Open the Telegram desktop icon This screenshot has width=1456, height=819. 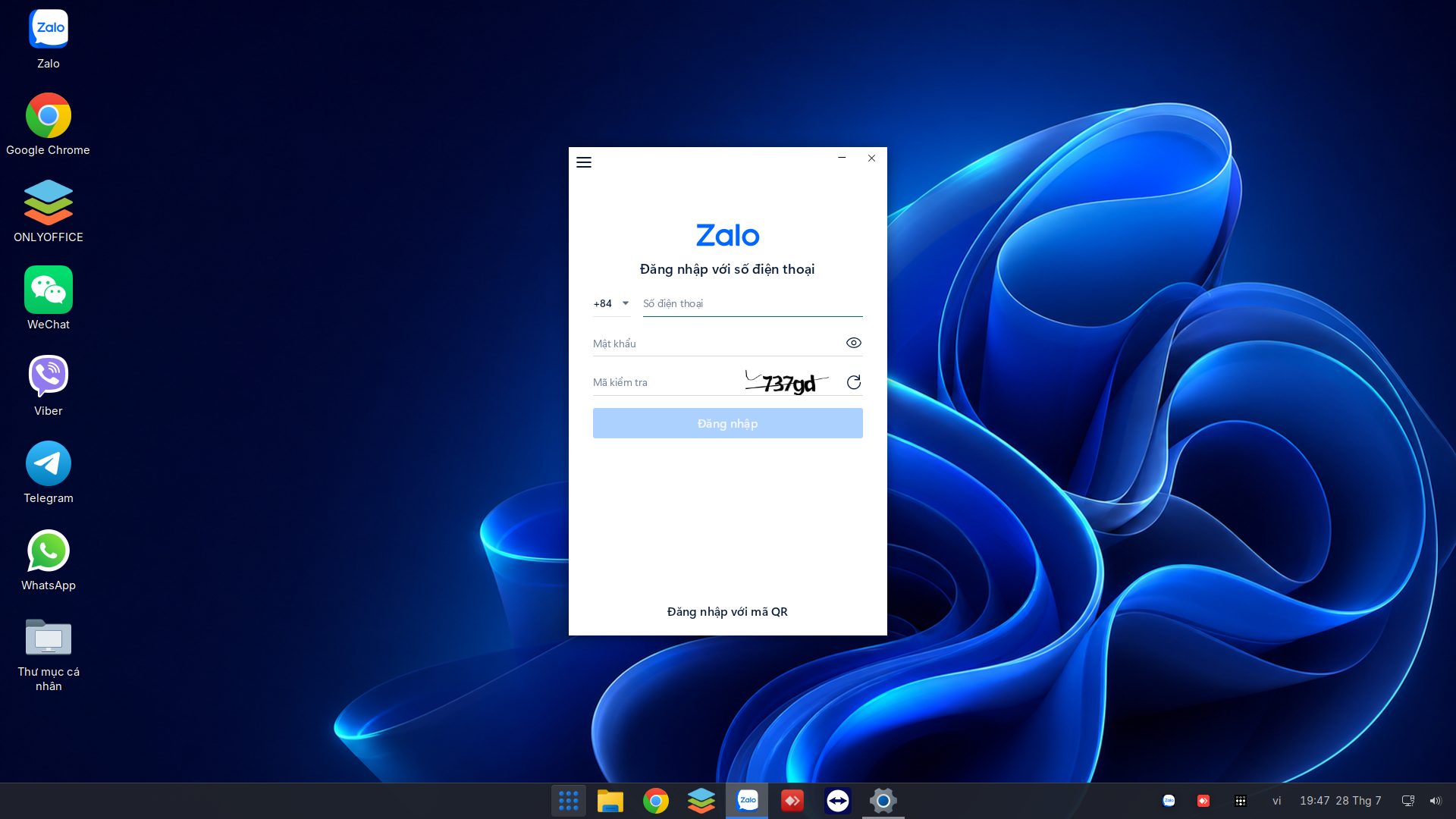[x=49, y=472]
